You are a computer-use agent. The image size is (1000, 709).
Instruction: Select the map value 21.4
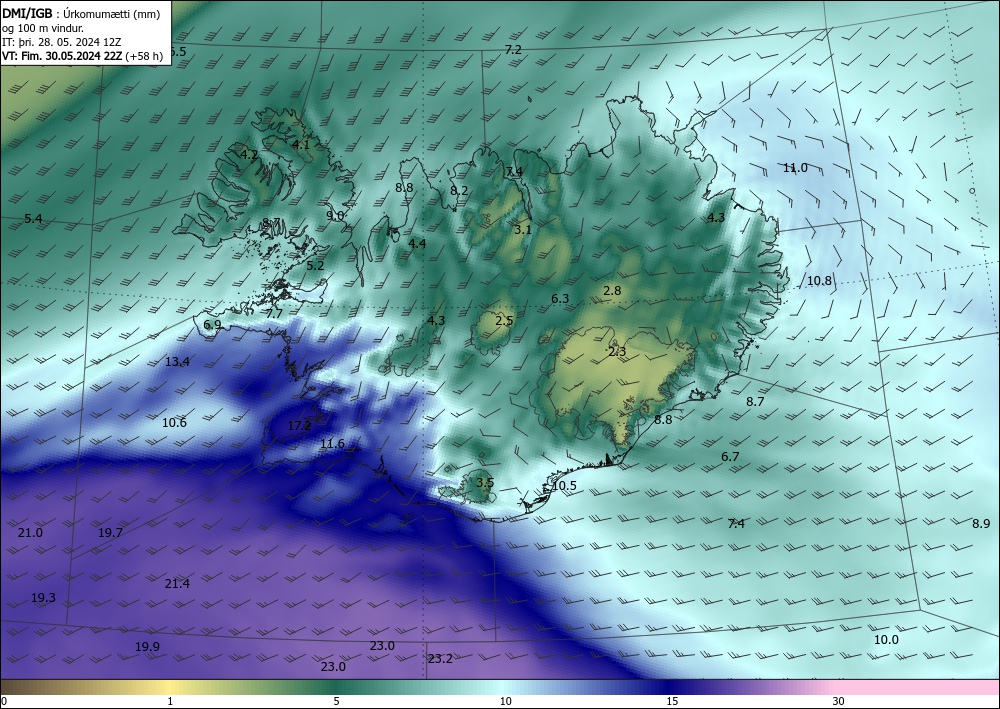point(177,583)
